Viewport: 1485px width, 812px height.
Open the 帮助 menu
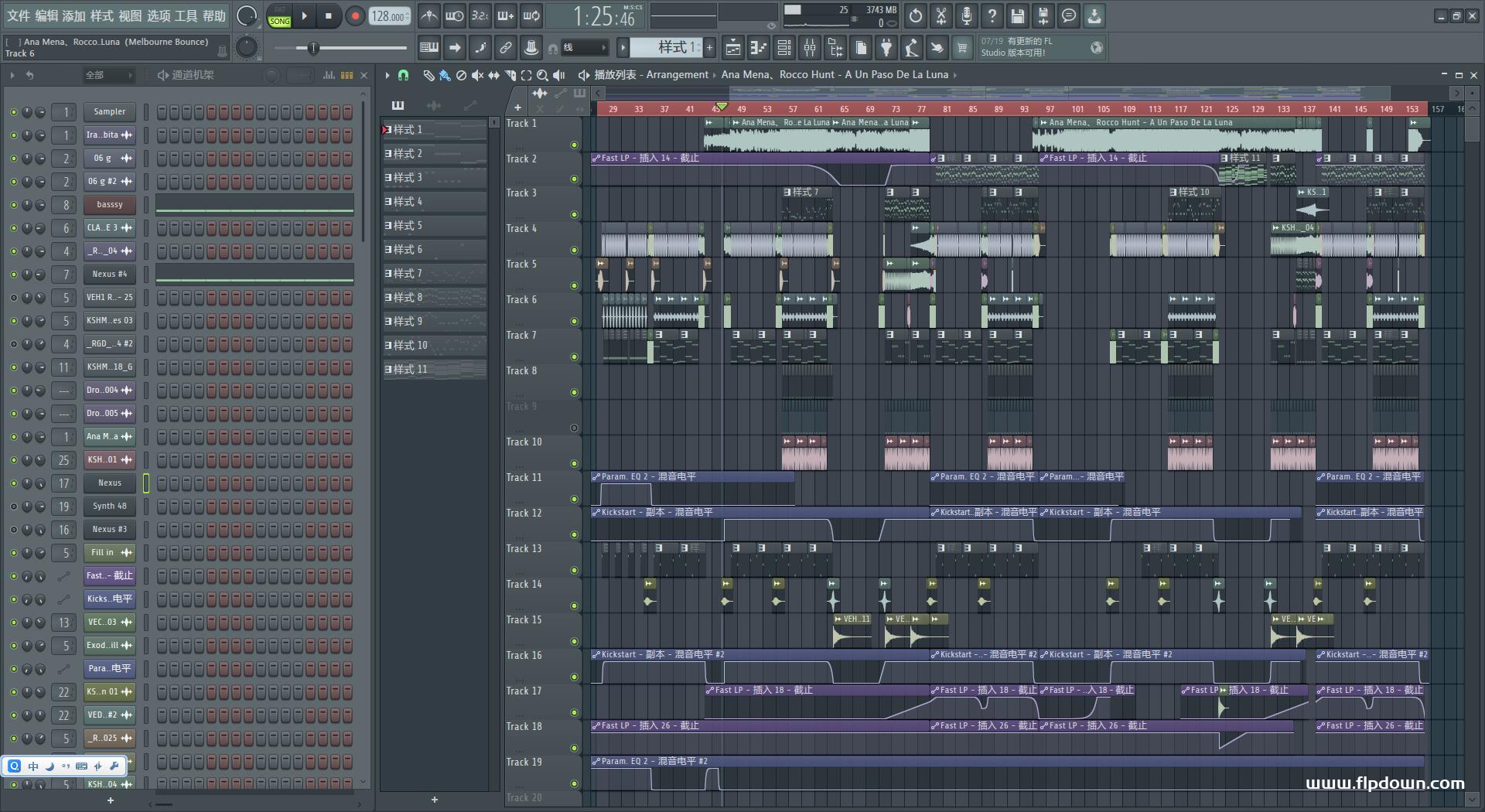click(x=214, y=15)
